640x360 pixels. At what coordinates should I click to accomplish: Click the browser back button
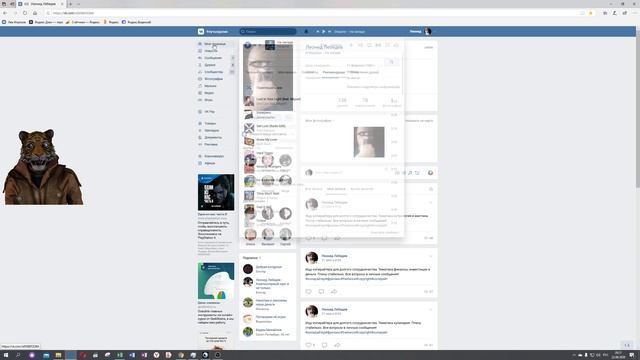point(5,13)
